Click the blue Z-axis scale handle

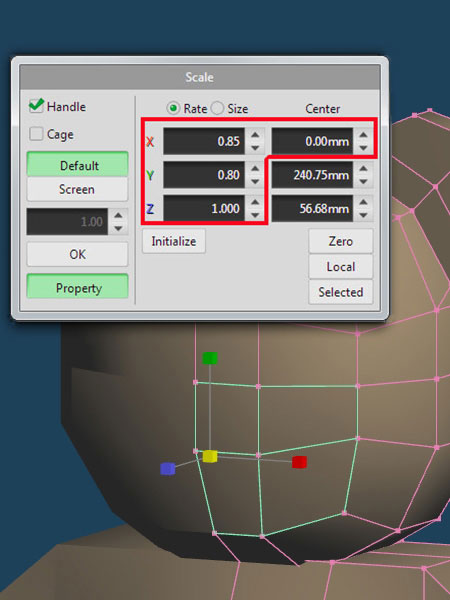(168, 469)
